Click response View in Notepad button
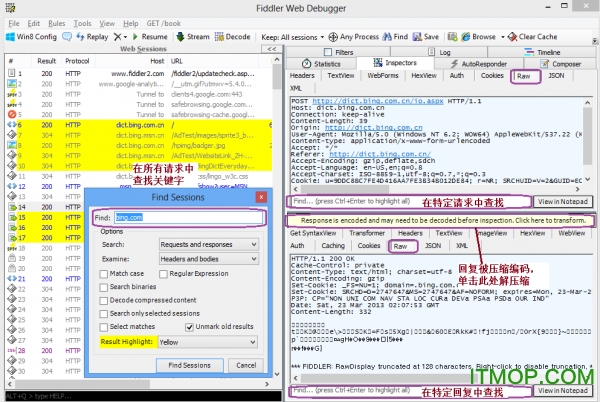This screenshot has width=600, height=402. click(563, 391)
